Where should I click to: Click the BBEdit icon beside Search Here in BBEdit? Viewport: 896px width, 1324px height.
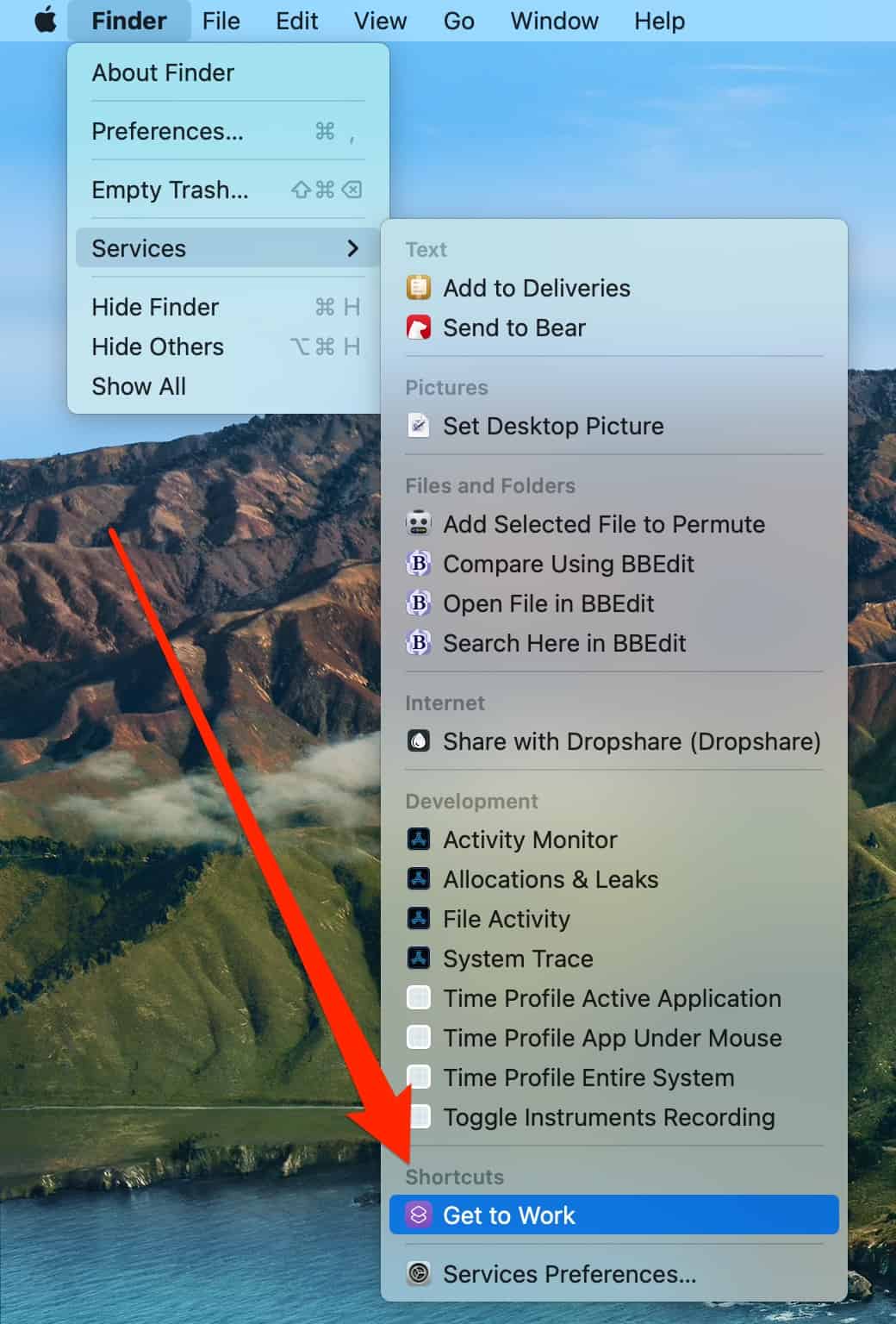click(419, 643)
